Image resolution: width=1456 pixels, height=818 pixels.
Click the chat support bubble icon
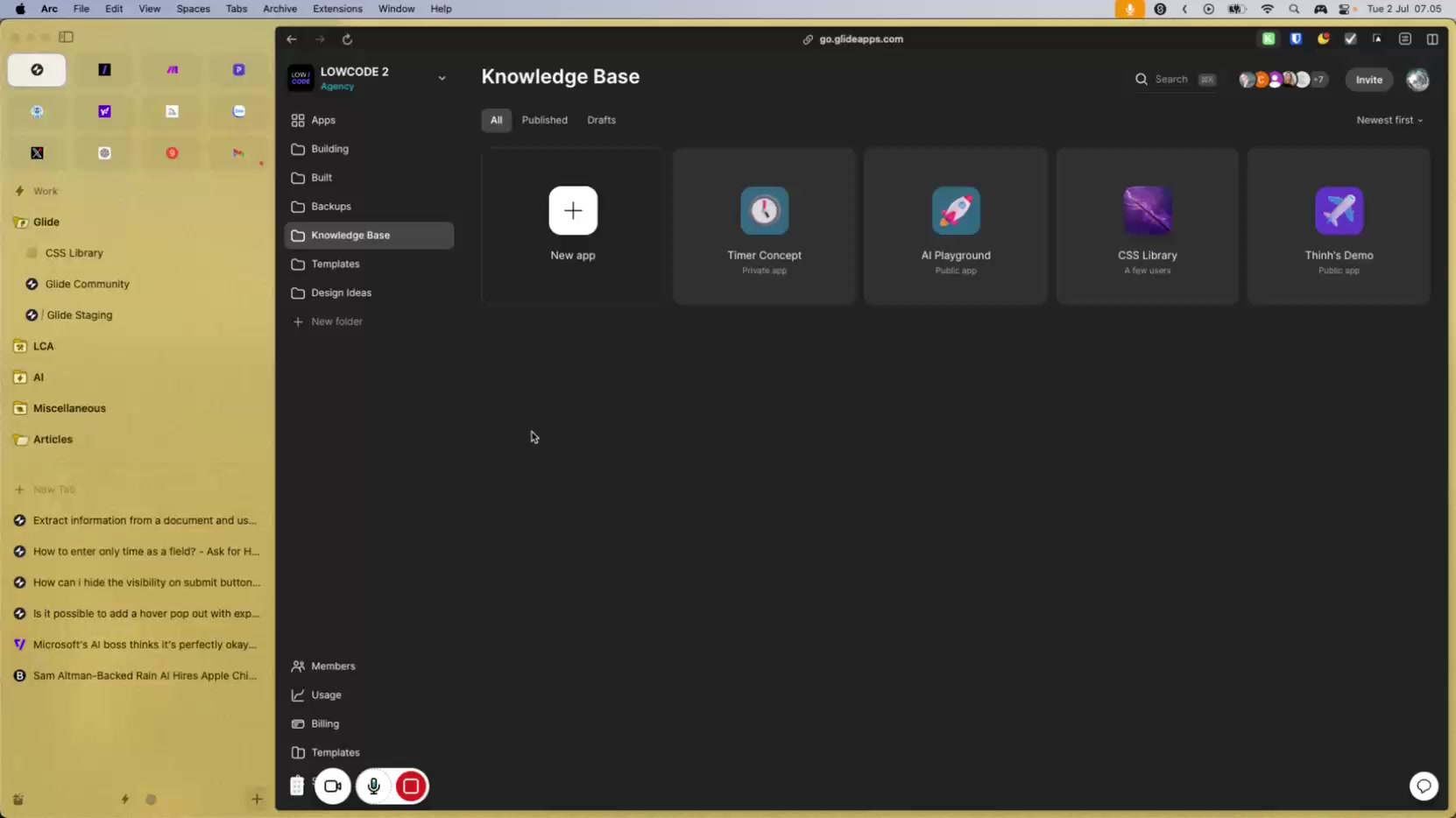pyautogui.click(x=1423, y=786)
